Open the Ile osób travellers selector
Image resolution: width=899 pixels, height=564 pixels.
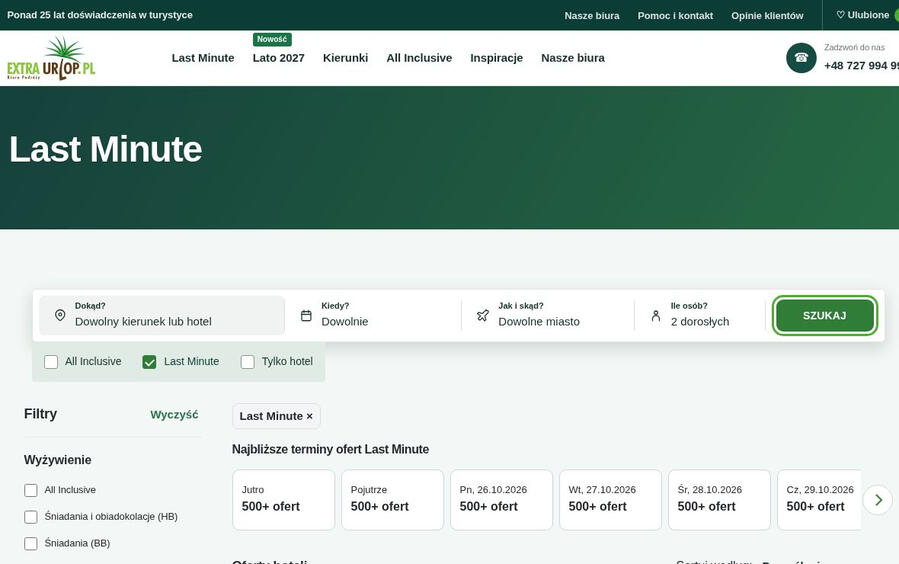pos(702,315)
